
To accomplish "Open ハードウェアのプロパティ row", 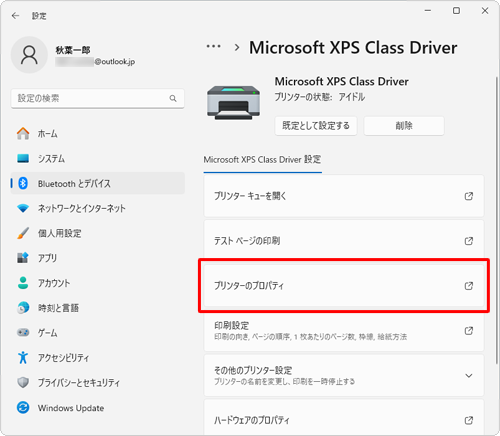I will (344, 417).
